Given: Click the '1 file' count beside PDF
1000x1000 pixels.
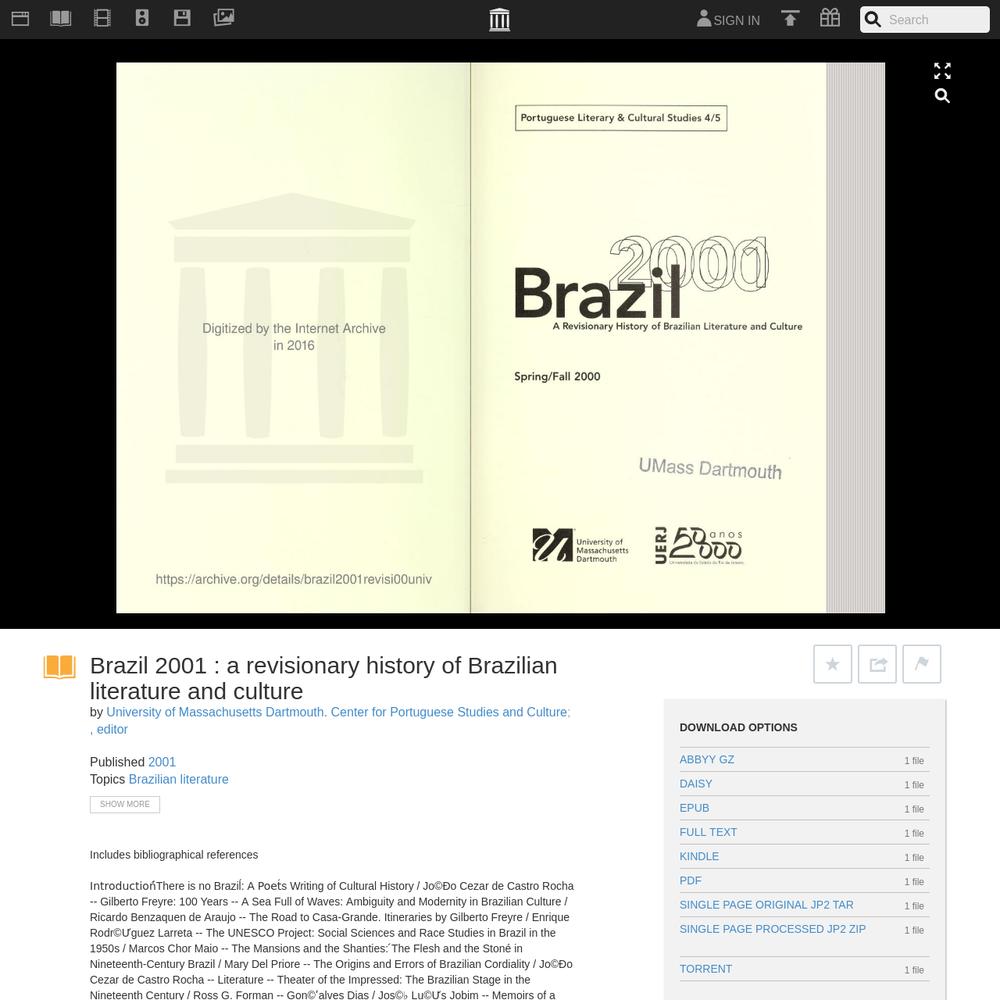Looking at the screenshot, I should pyautogui.click(x=914, y=882).
